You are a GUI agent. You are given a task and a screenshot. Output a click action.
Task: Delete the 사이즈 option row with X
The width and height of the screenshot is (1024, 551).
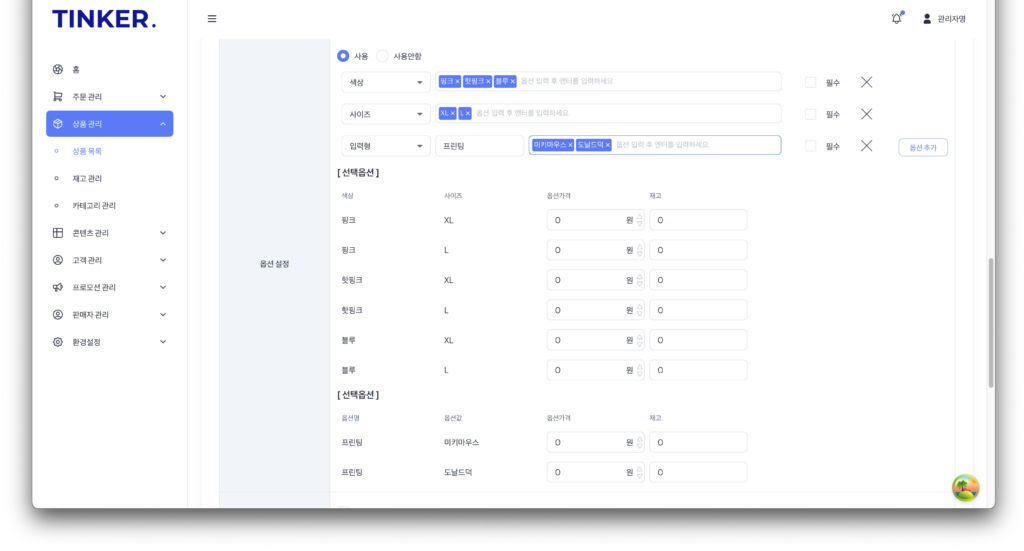[866, 114]
